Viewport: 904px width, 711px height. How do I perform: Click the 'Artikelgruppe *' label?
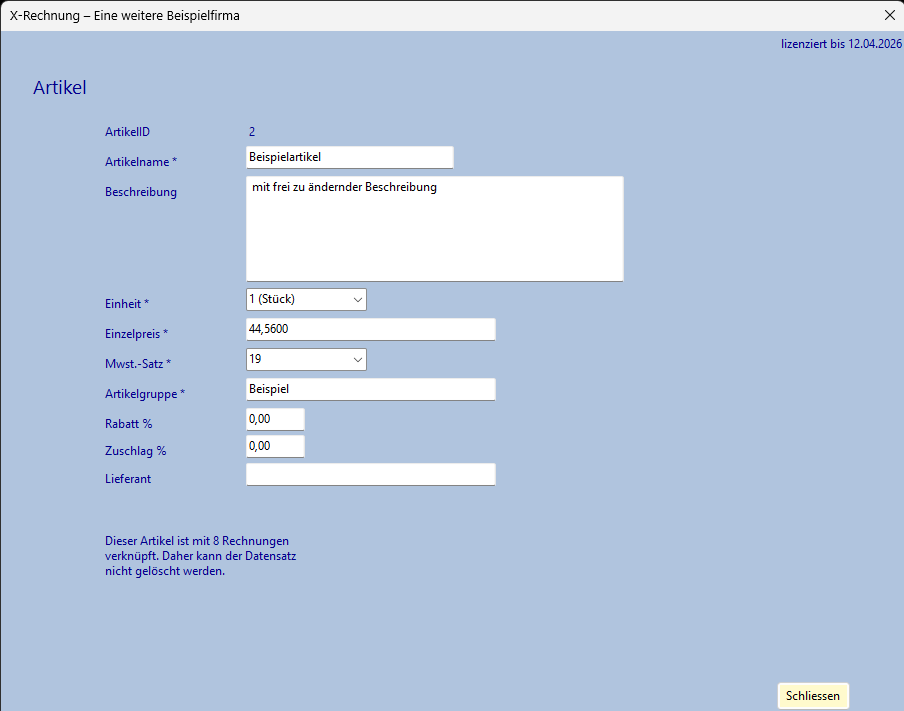click(x=145, y=394)
